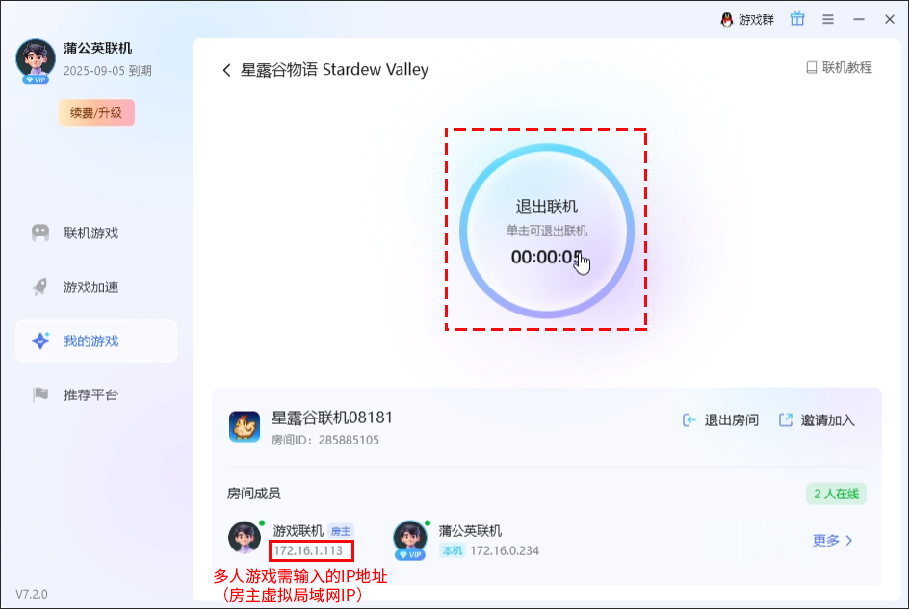Click the user avatar at top left
Image resolution: width=909 pixels, height=609 pixels.
point(35,60)
